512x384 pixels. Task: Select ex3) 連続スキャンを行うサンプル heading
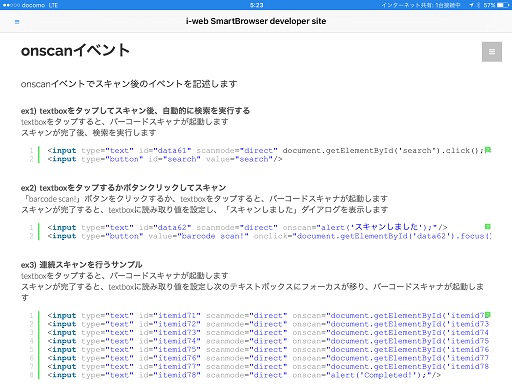[82, 265]
